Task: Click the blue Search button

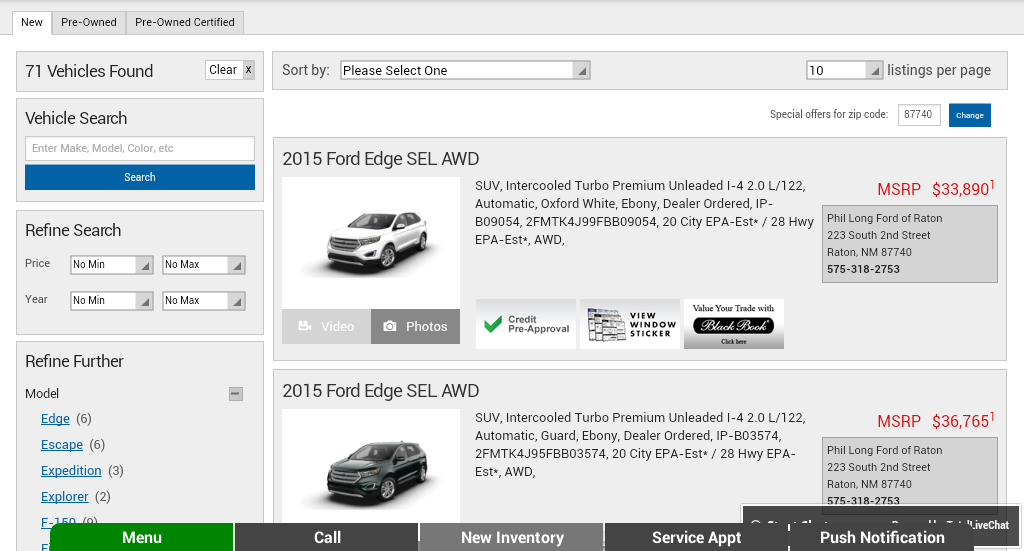Action: click(140, 177)
